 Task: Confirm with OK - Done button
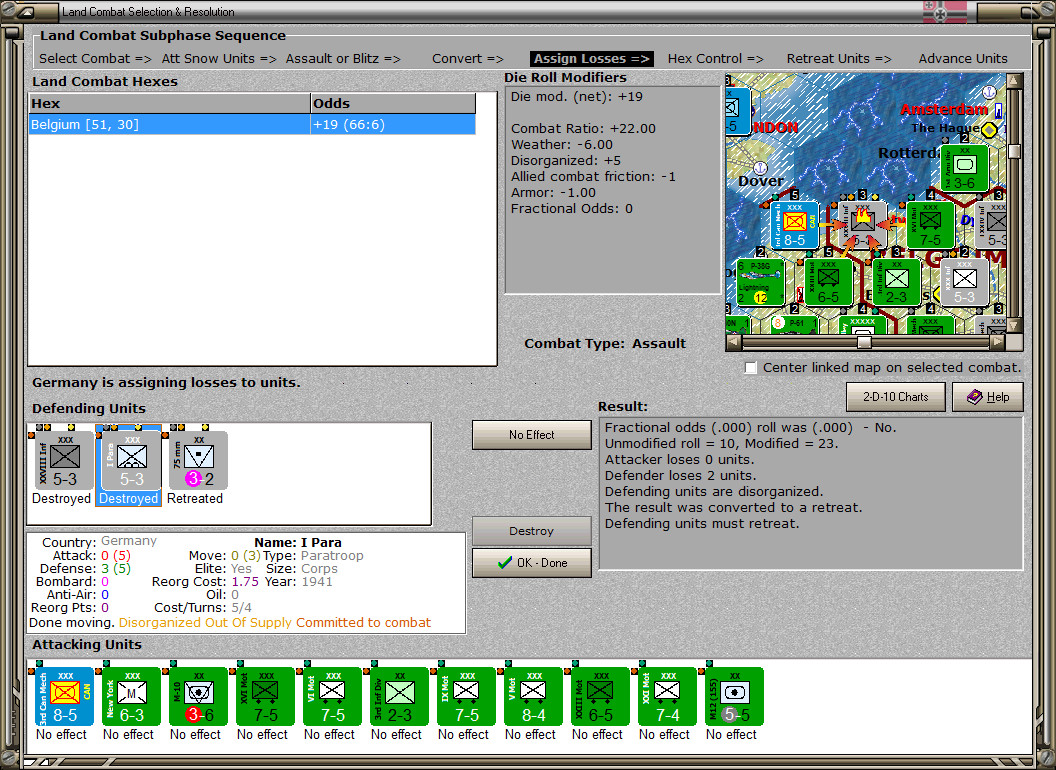pos(531,563)
